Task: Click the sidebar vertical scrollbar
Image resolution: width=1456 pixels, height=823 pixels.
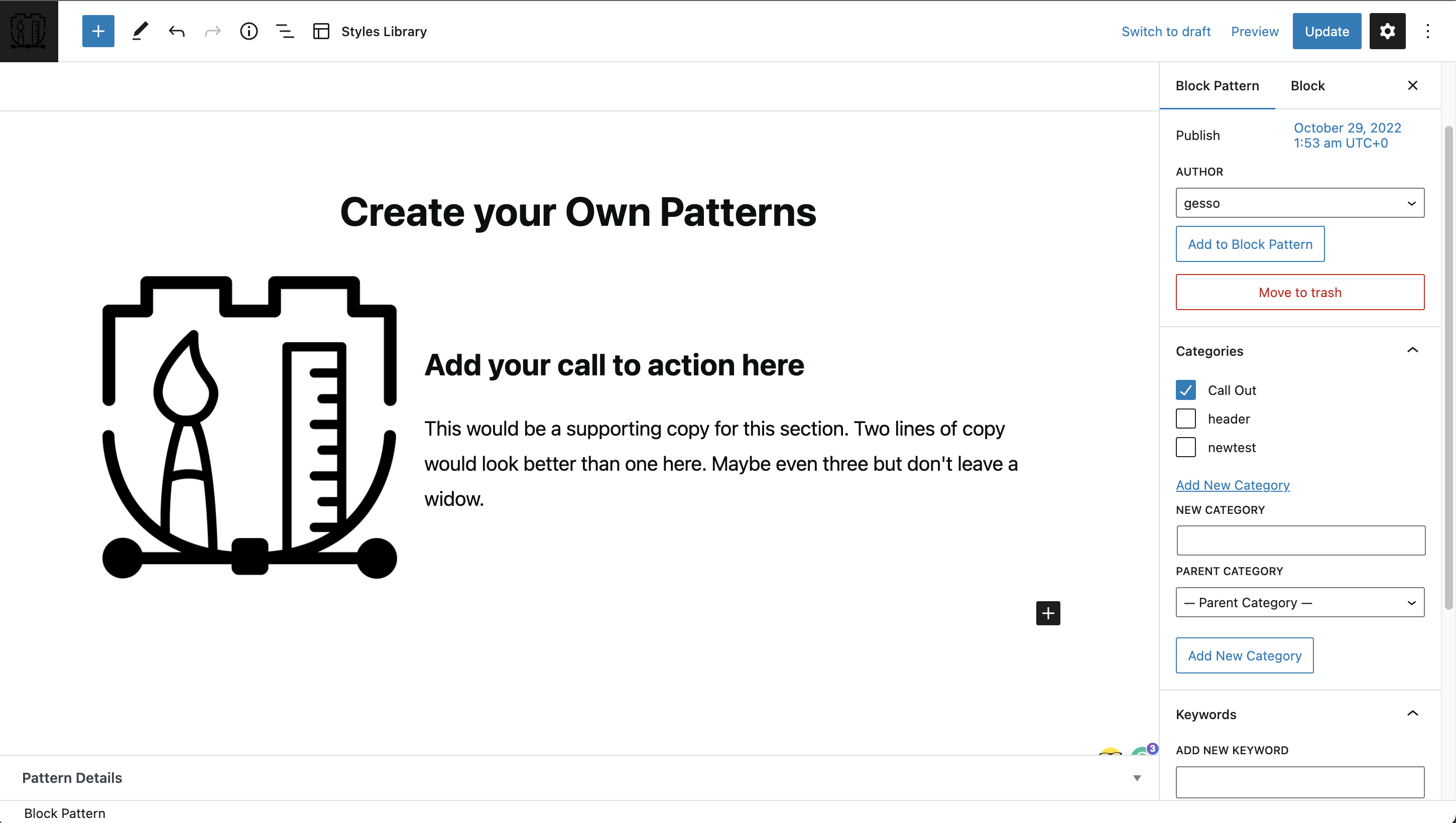Action: (1448, 367)
